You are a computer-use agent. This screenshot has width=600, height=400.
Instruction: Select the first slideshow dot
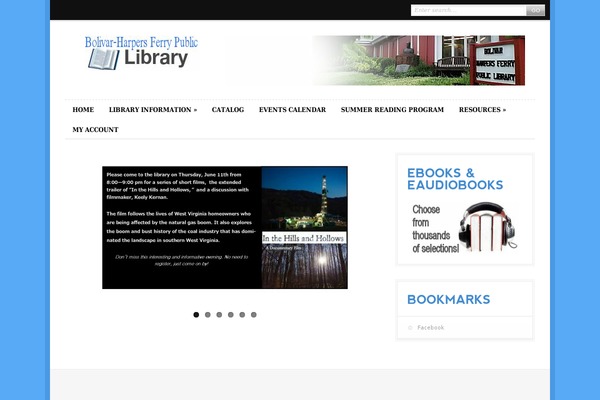(196, 315)
